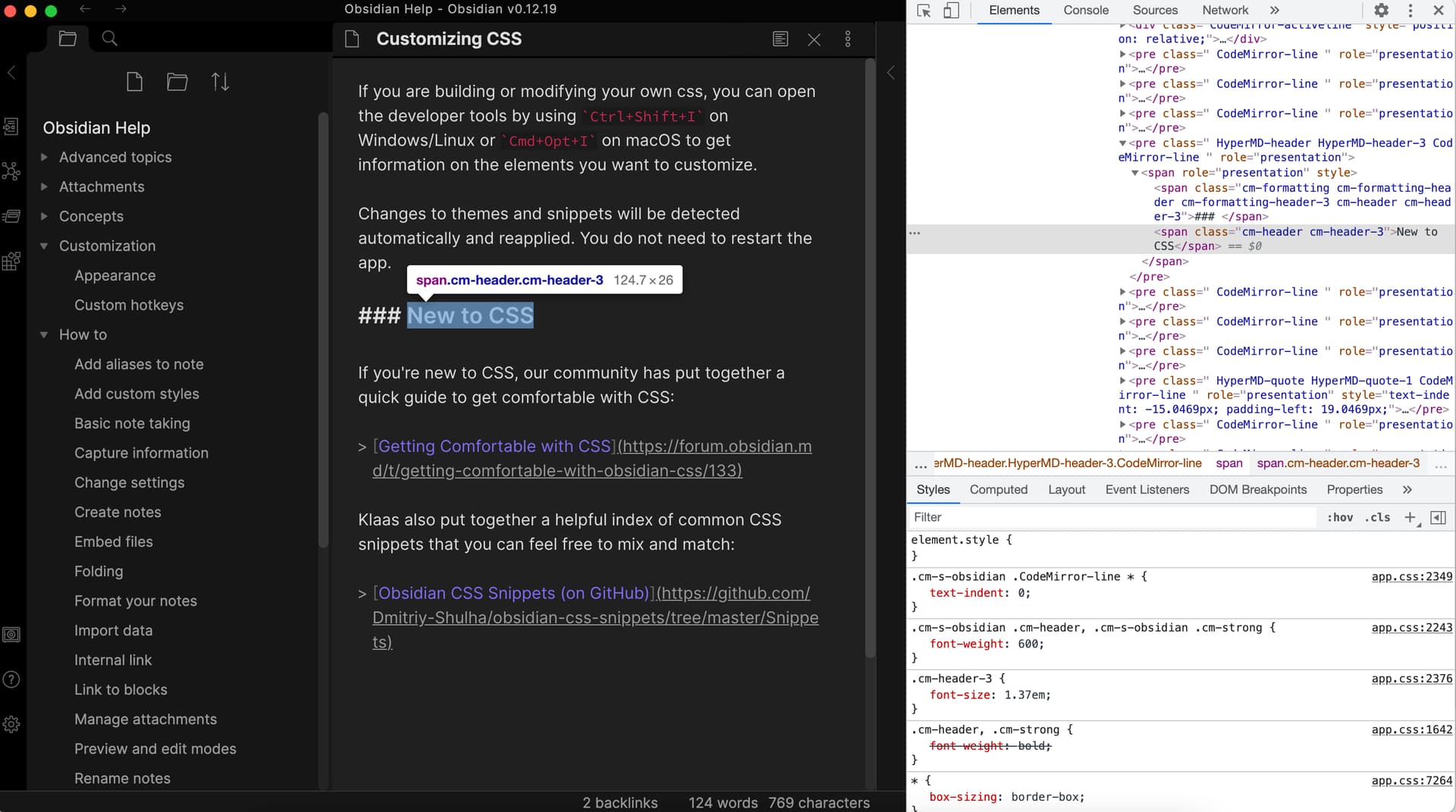
Task: Collapse the How to folder
Action: tap(44, 334)
